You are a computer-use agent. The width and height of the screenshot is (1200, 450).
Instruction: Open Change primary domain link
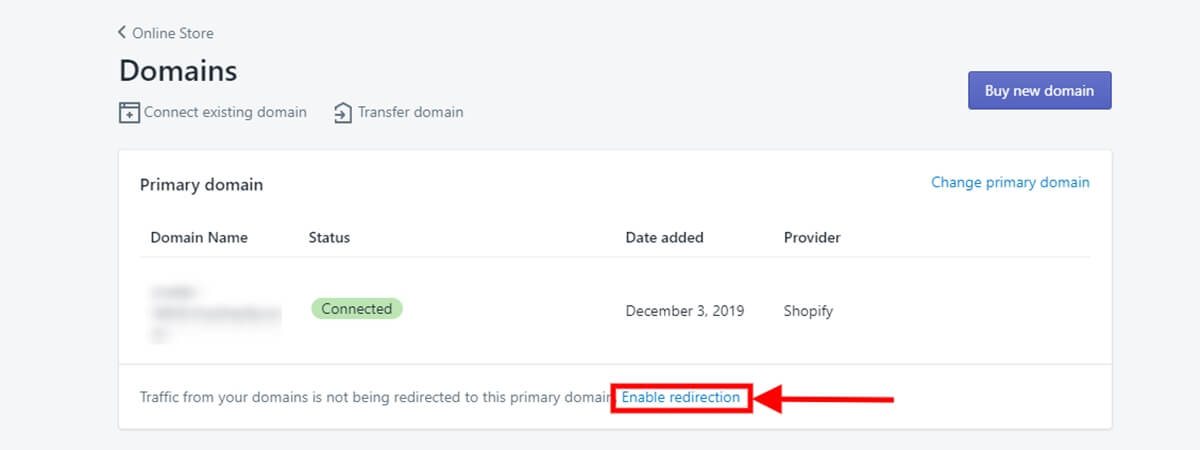(1010, 182)
